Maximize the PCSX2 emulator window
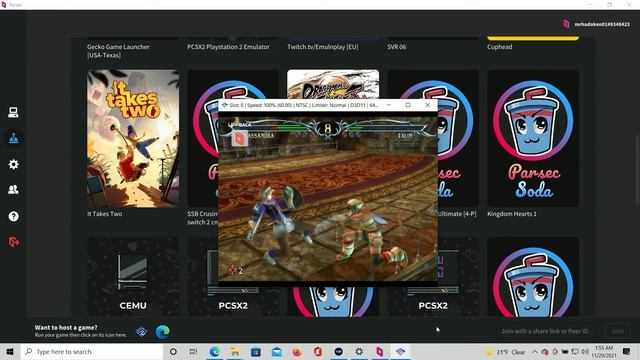Screen dimensions: 640x360 pos(408,105)
